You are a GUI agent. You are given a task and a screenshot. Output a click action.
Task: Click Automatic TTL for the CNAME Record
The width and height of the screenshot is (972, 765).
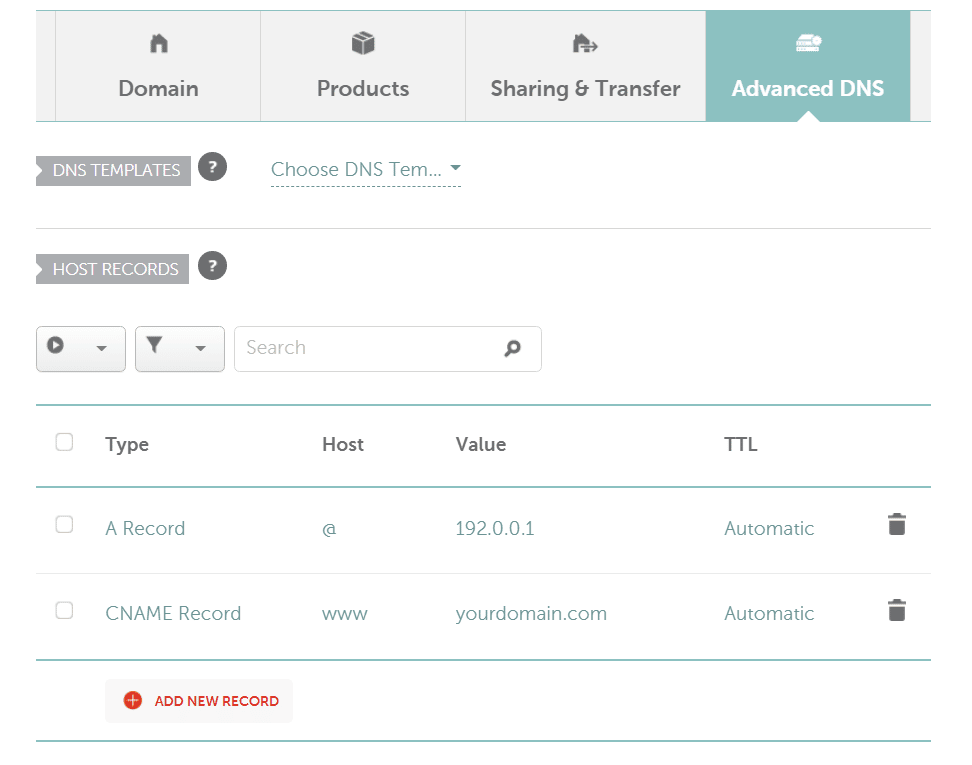click(x=769, y=614)
